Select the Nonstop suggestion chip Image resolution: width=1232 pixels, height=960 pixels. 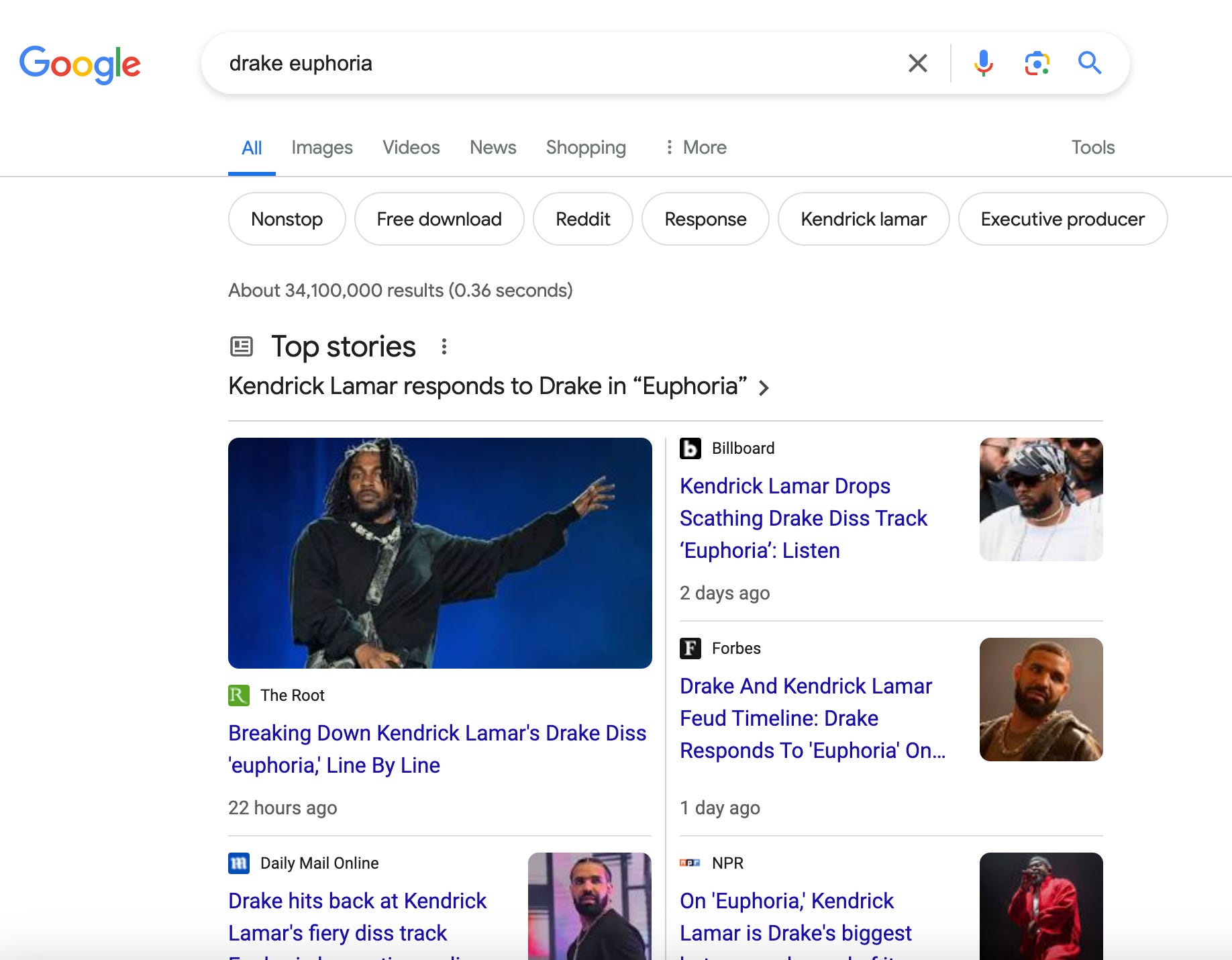click(x=287, y=219)
